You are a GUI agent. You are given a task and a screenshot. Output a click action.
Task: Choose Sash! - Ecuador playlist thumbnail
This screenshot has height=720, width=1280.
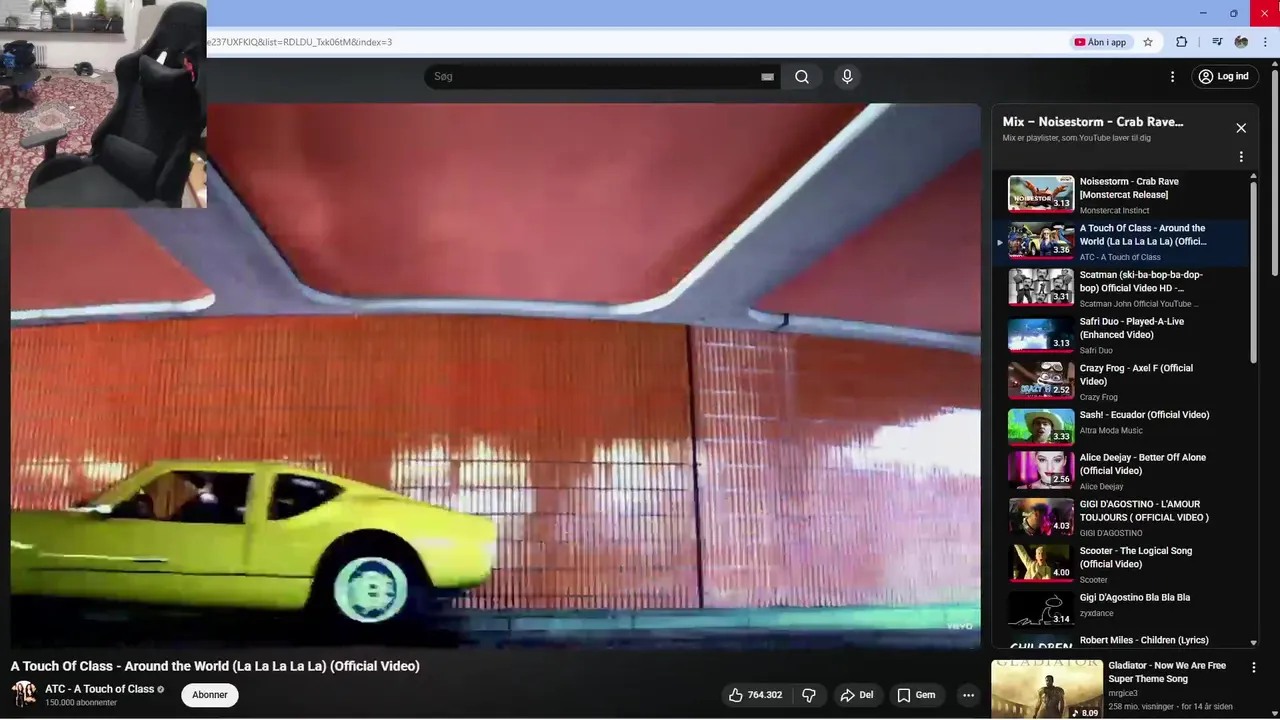coord(1041,427)
